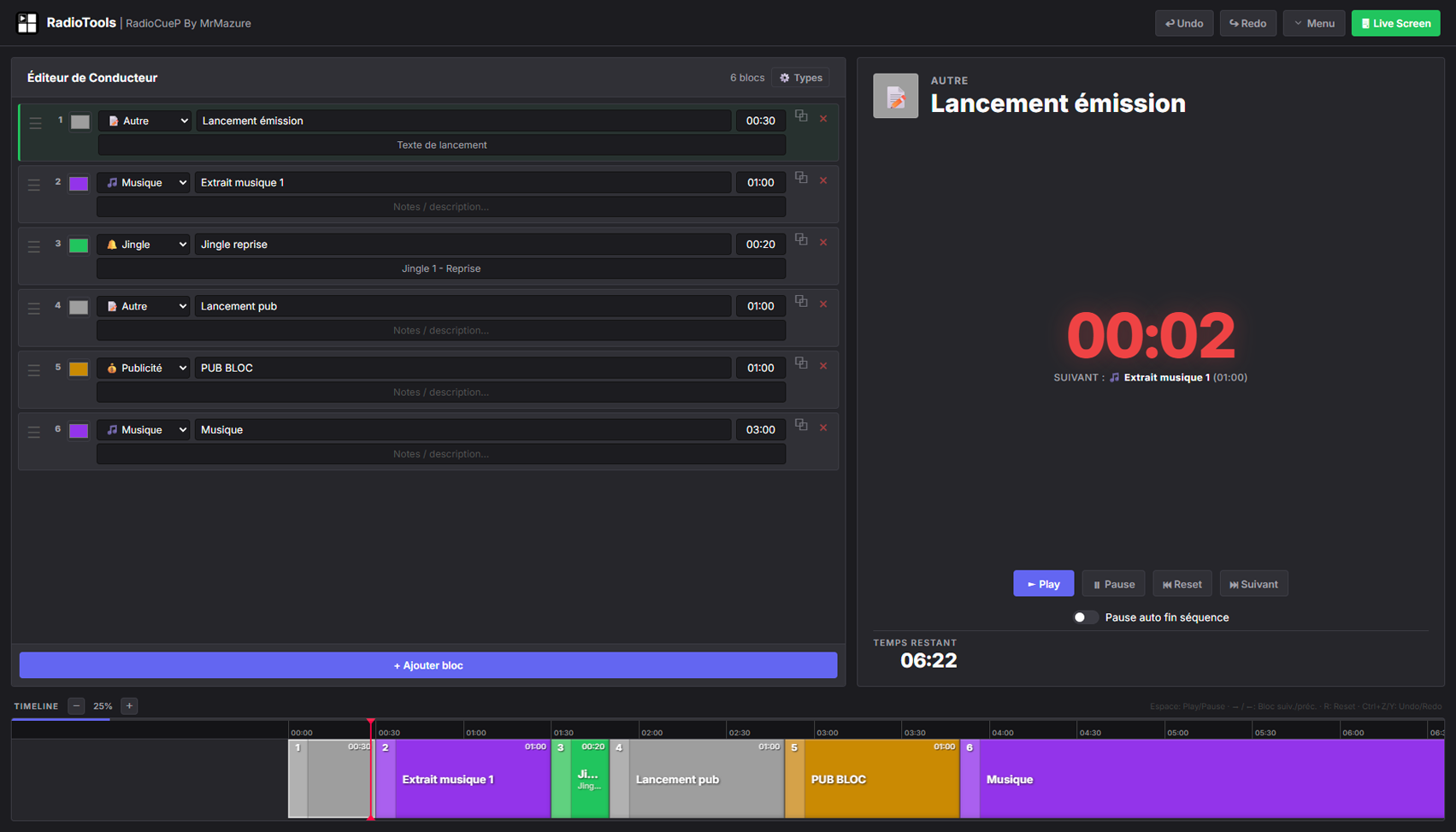Zoom out the timeline with minus
The width and height of the screenshot is (1456, 832).
pyautogui.click(x=76, y=706)
